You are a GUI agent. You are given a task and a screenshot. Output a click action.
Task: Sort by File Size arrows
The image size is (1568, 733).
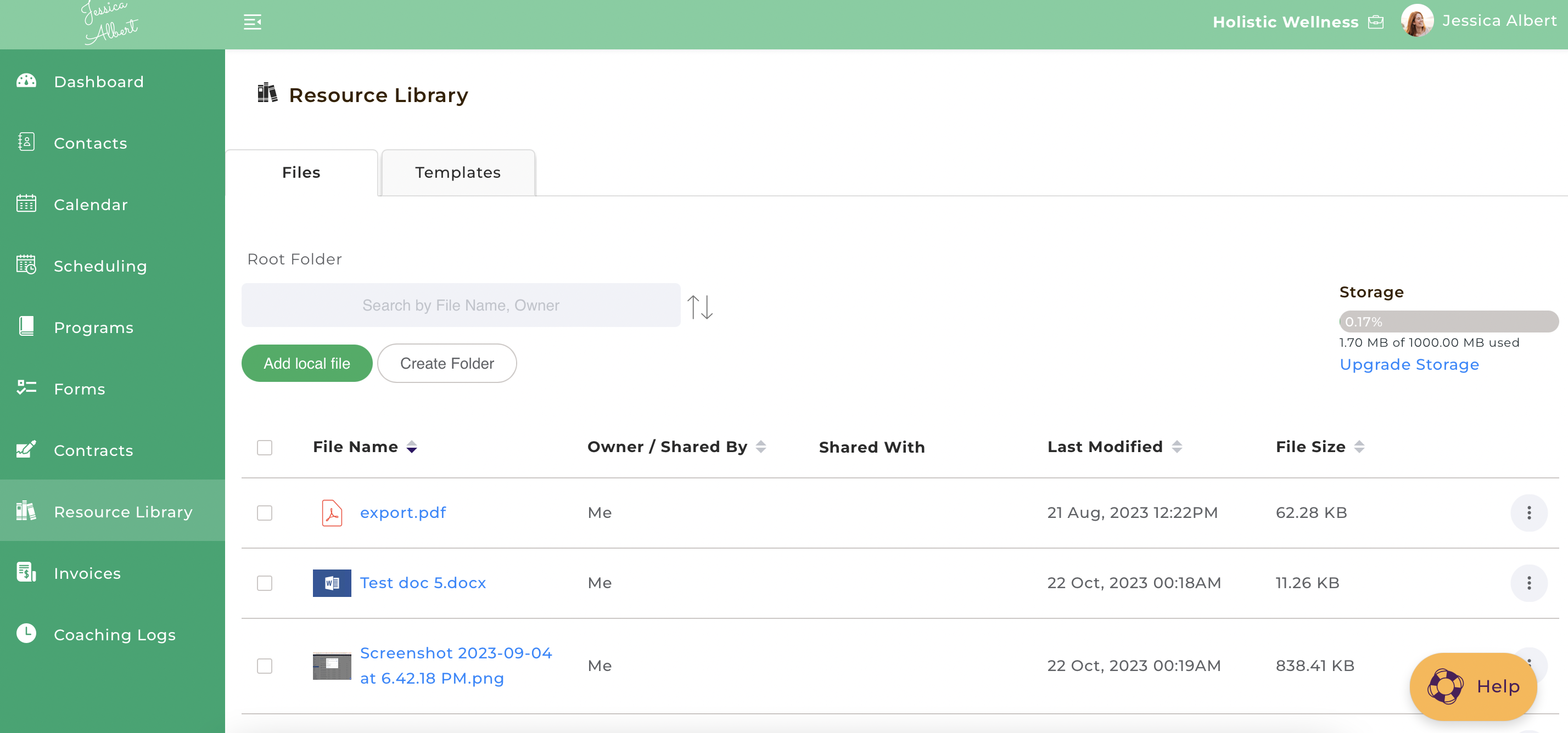coord(1360,447)
